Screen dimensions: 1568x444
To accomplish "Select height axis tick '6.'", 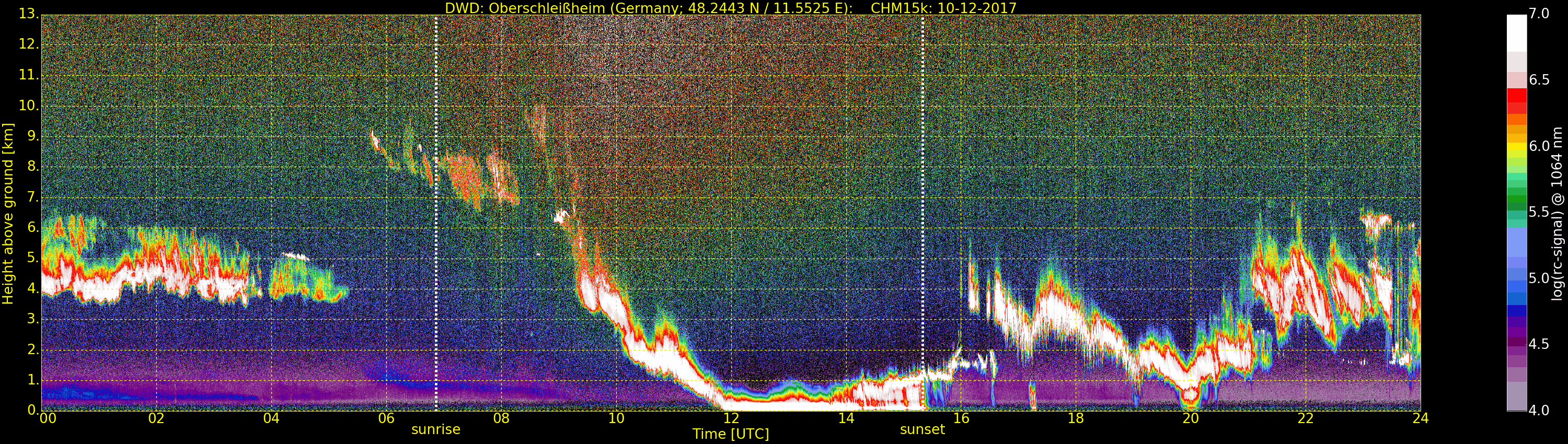I will coord(32,227).
